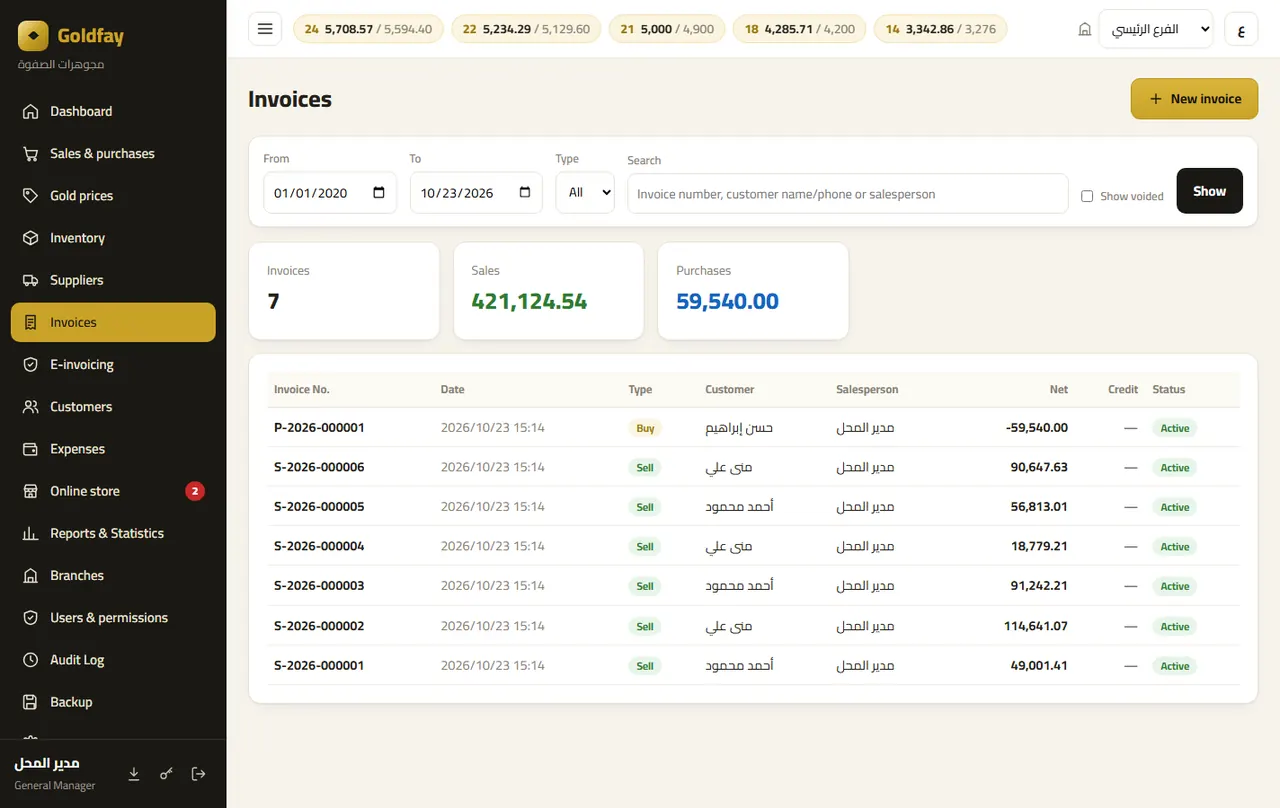1280x808 pixels.
Task: Click the To date field
Action: (x=476, y=193)
